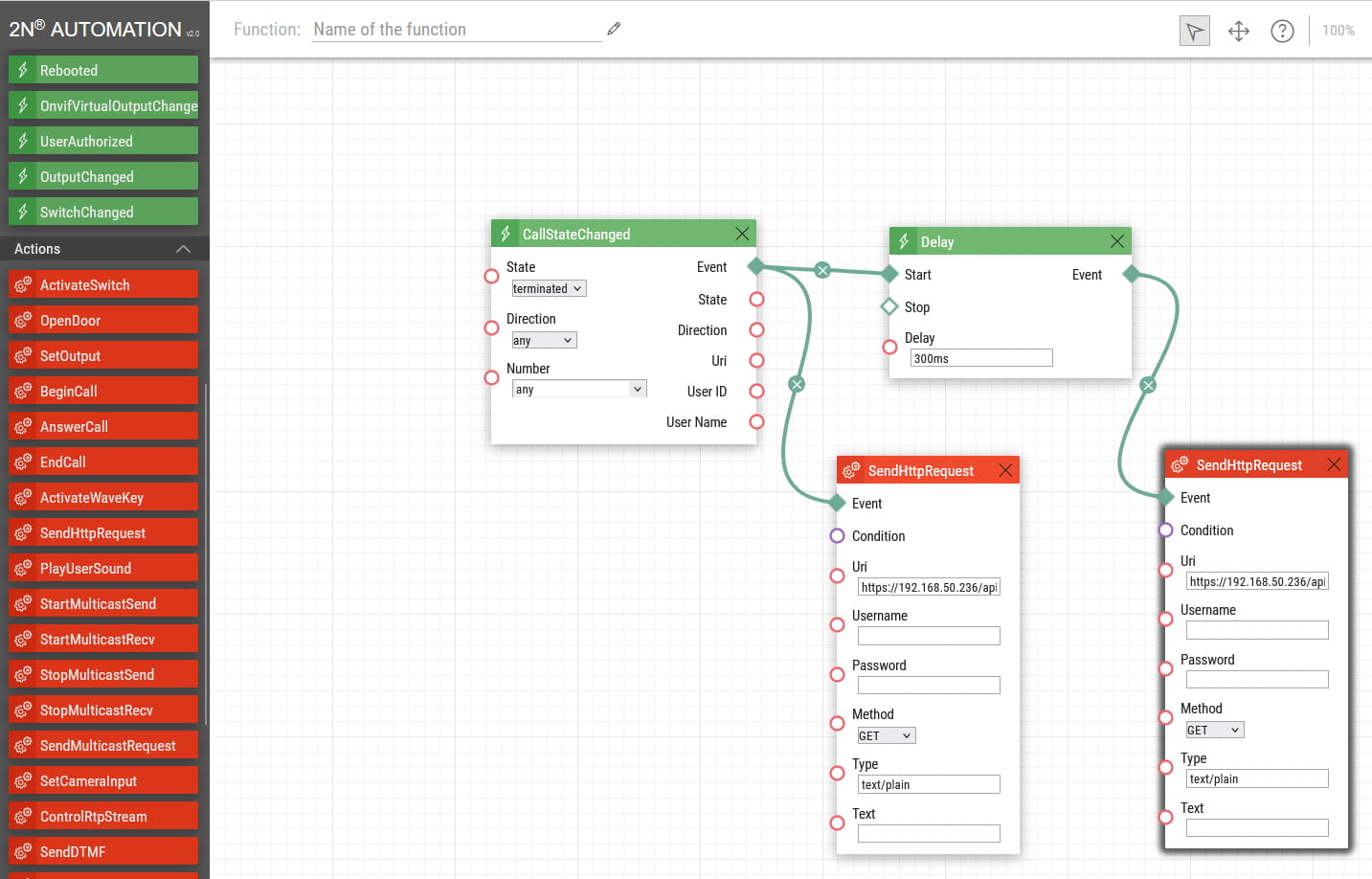Select the UserAuthorized event block

coord(103,141)
